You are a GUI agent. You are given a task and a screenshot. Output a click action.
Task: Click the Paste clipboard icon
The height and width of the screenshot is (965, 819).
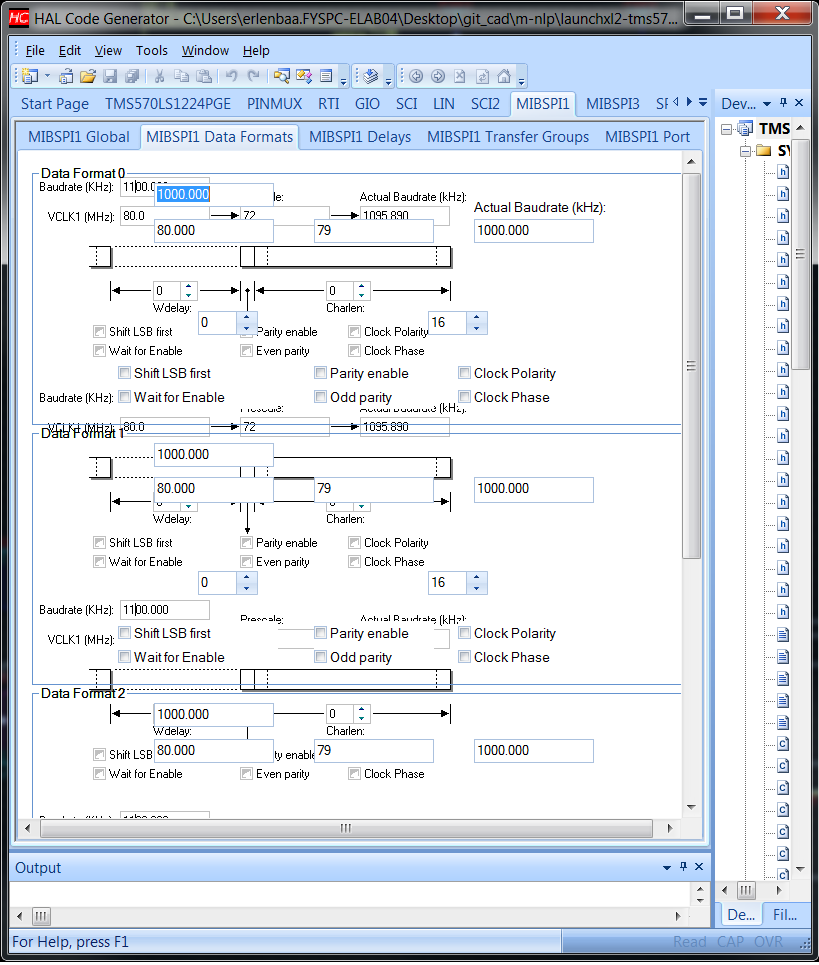204,76
